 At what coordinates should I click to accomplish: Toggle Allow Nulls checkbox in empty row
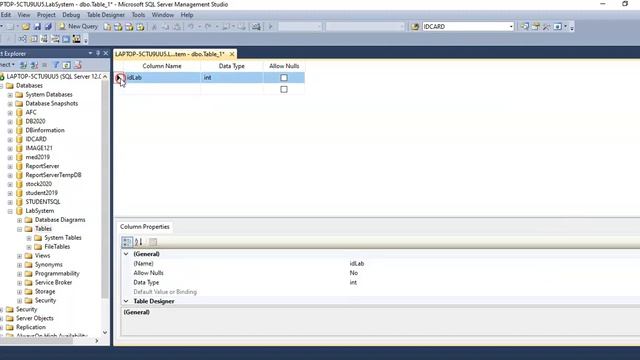point(284,89)
